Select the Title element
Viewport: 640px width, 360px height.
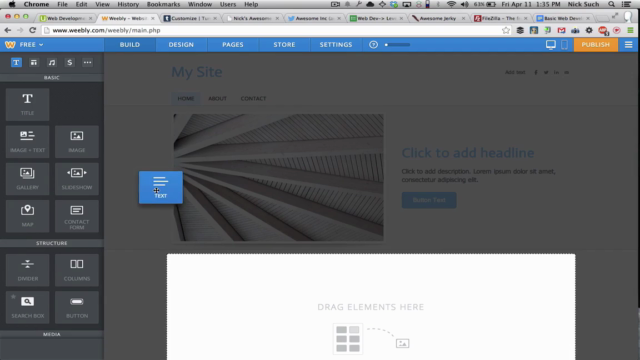[x=27, y=104]
